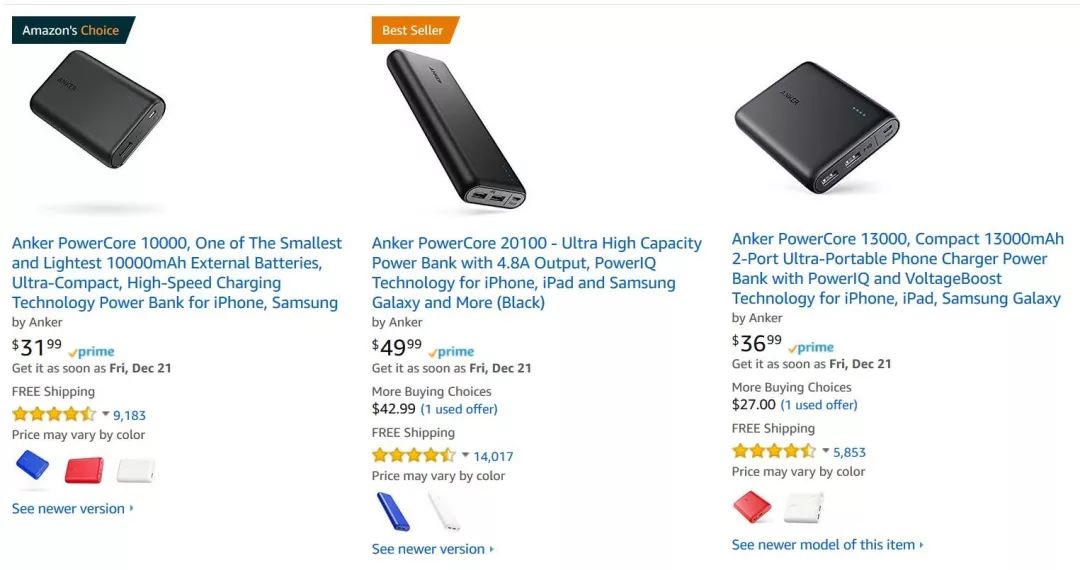Choose the white PowerCore 10000 color option
Image resolution: width=1080 pixels, height=570 pixels.
136,469
